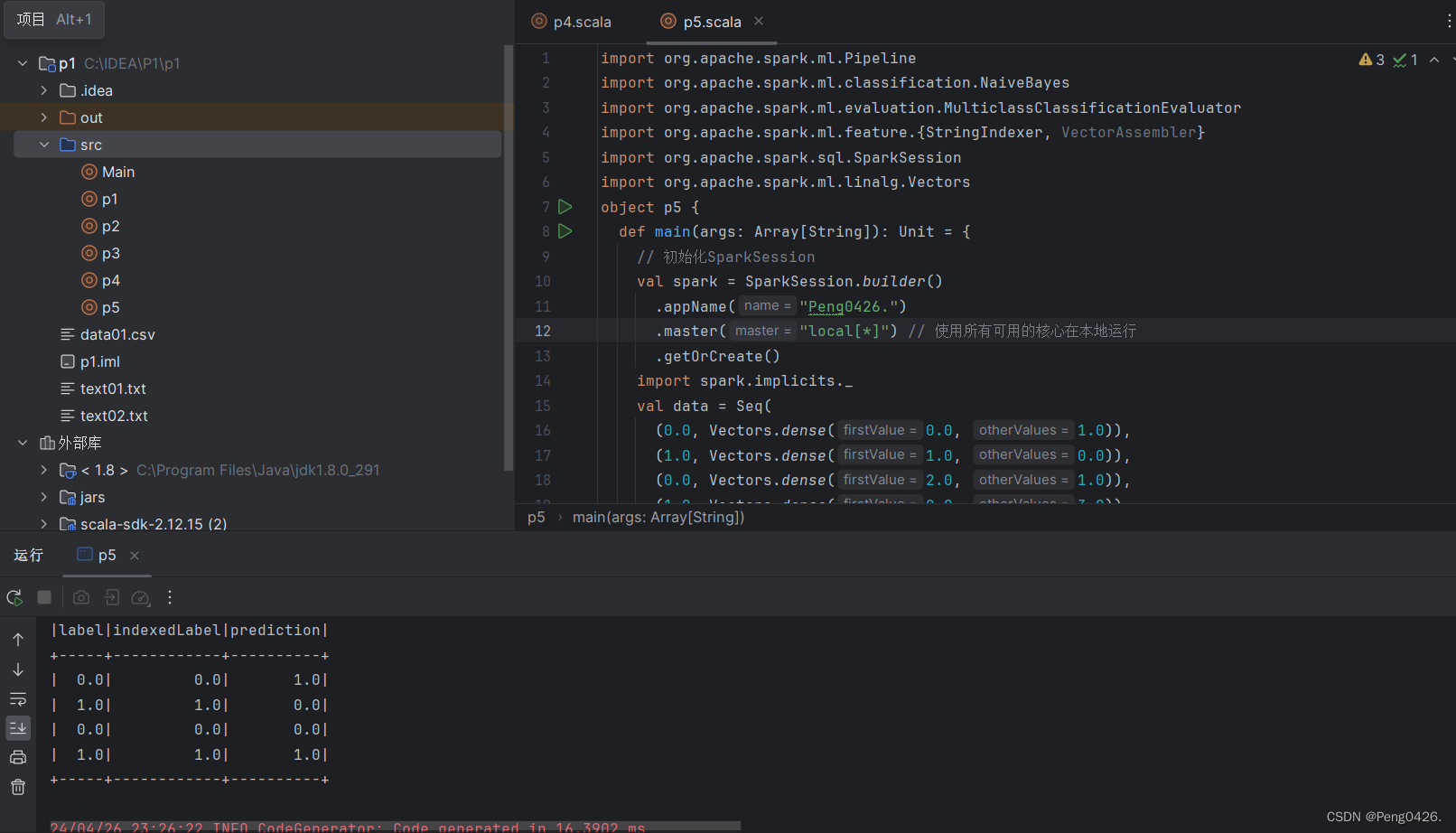Close the p5.scala editor tab
This screenshot has height=833, width=1456.
[x=759, y=21]
